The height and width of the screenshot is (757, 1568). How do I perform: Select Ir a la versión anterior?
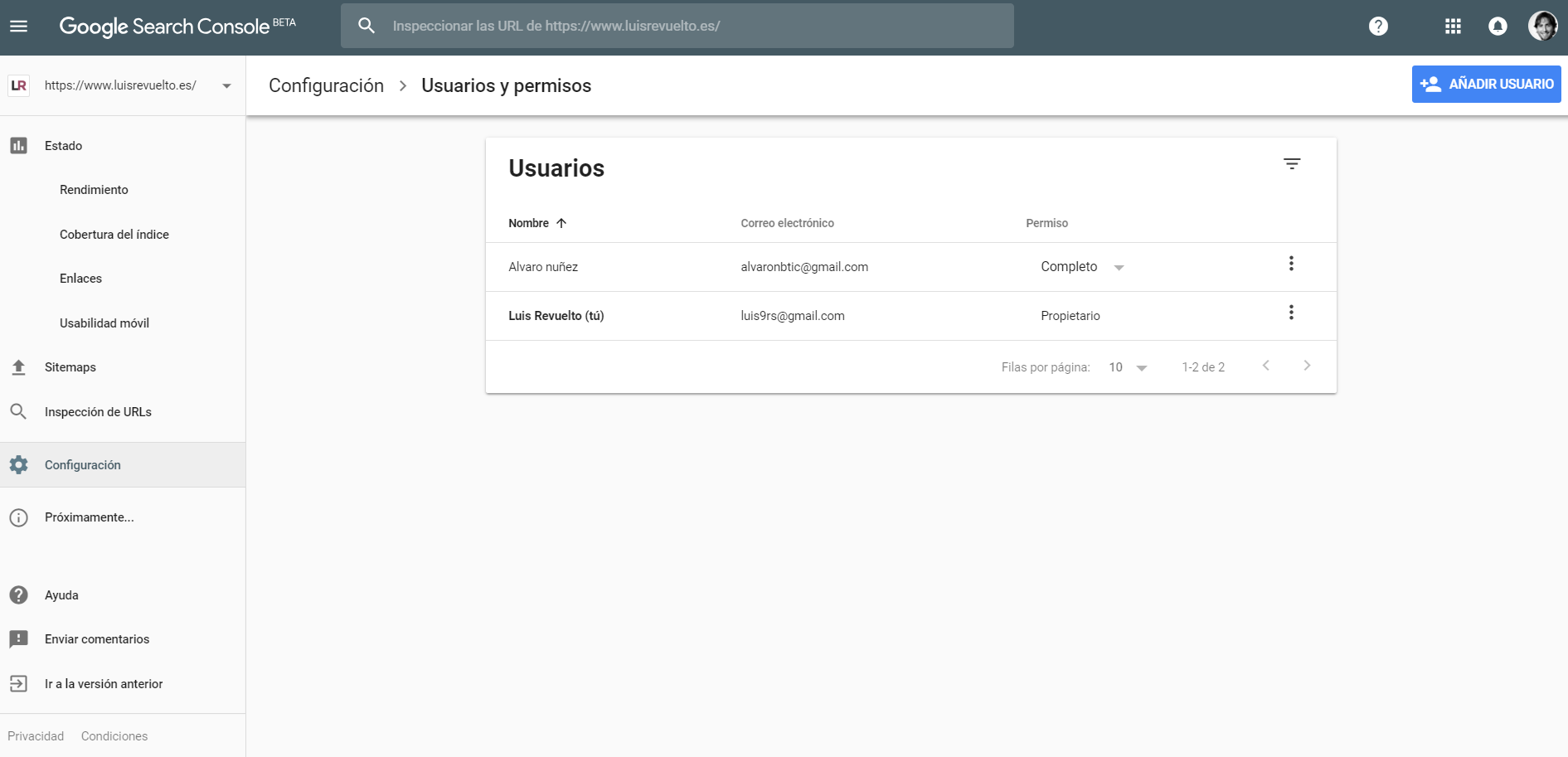point(104,684)
